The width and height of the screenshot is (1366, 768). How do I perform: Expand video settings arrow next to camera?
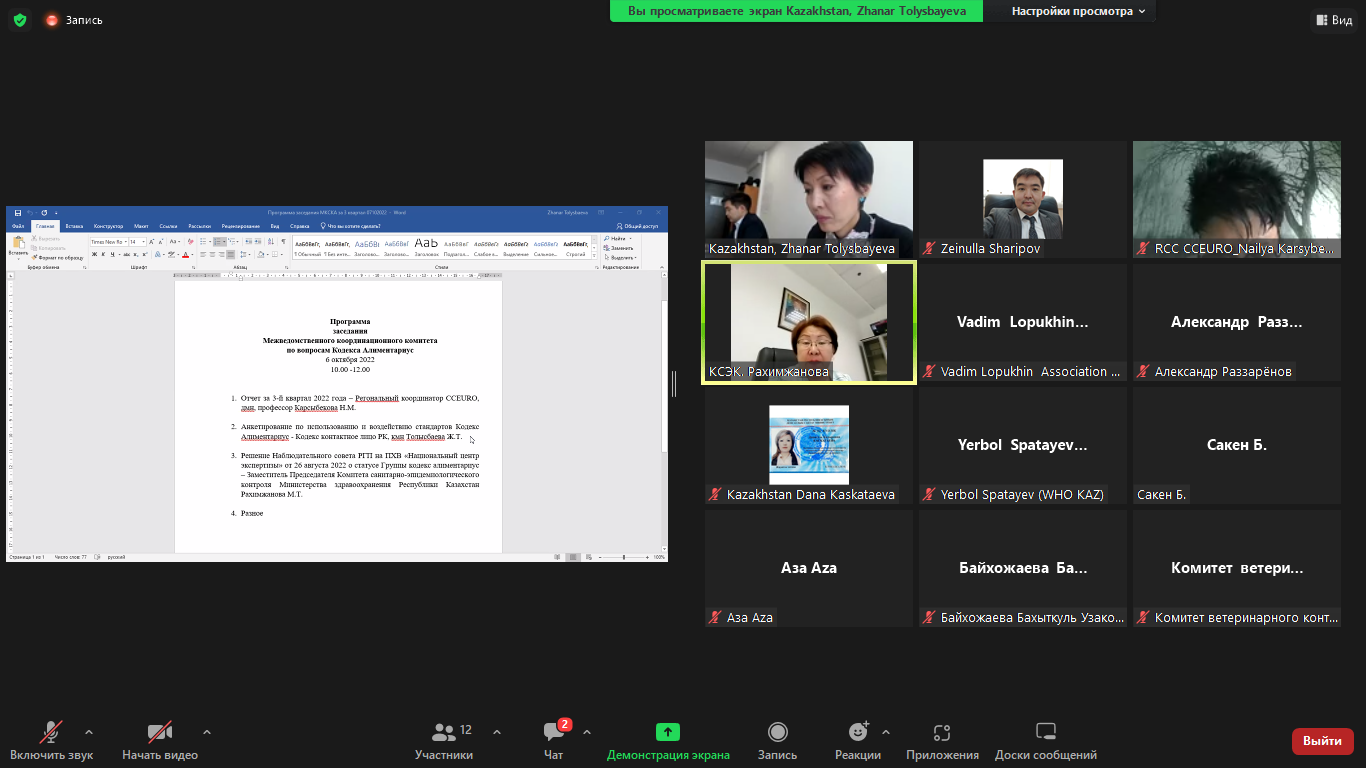207,731
